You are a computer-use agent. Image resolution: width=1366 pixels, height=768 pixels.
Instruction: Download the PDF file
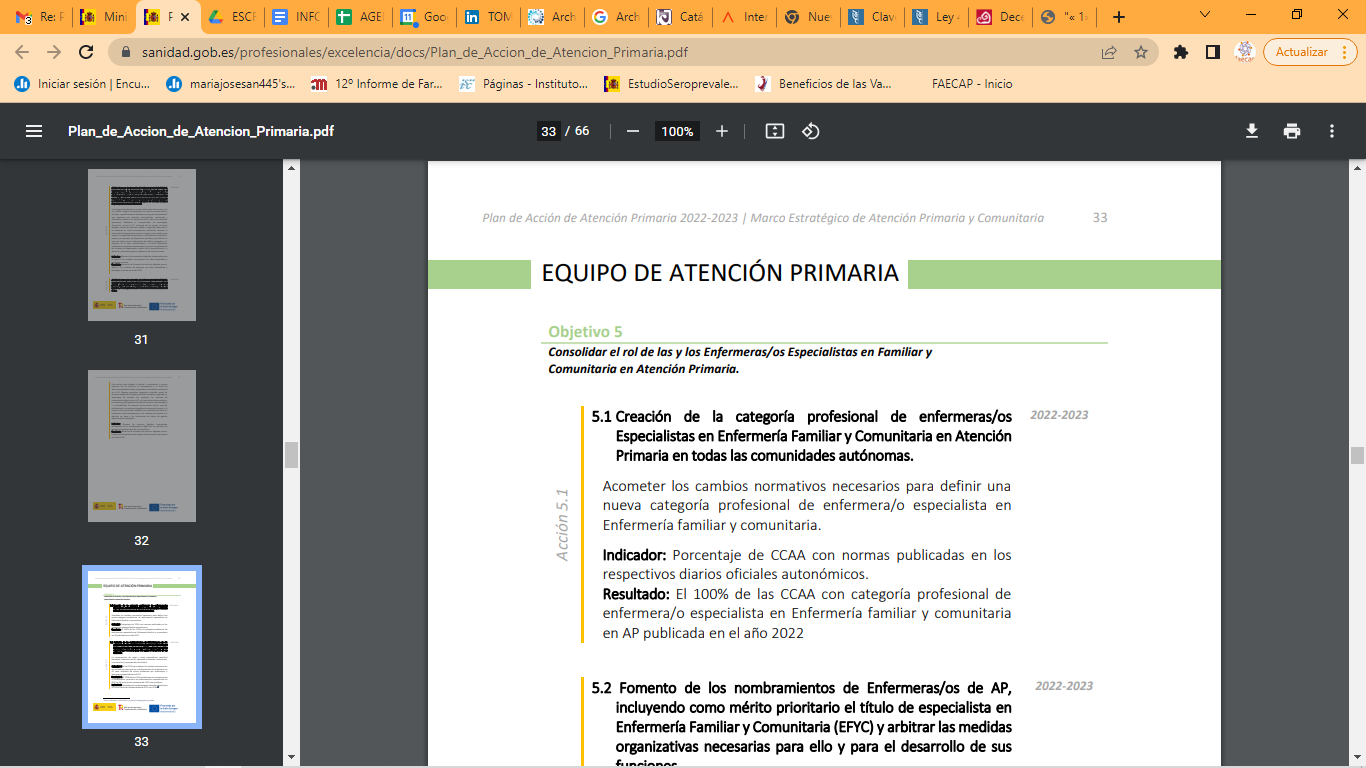tap(1252, 131)
